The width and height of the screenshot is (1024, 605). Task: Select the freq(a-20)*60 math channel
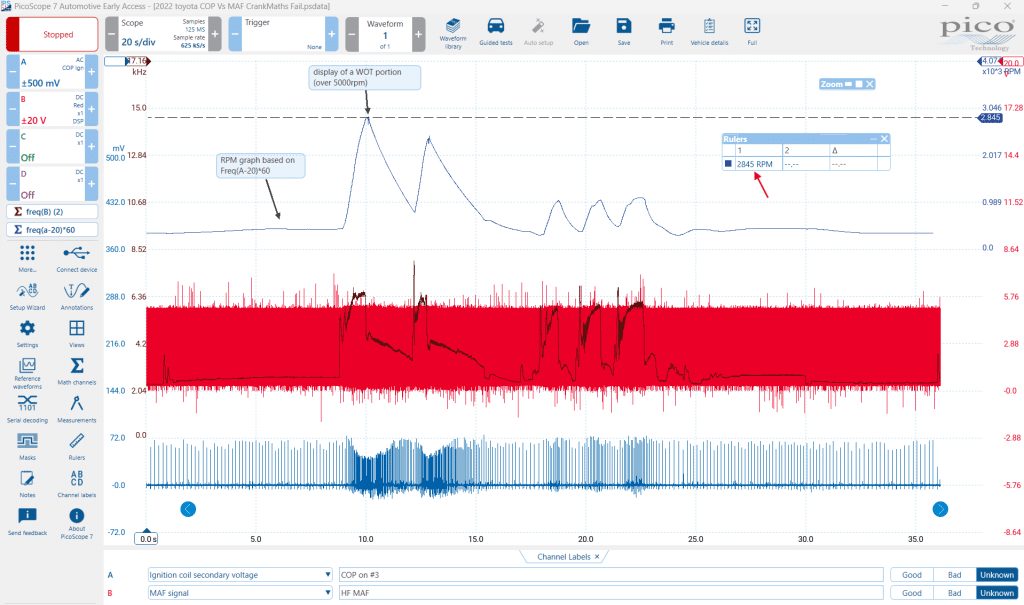52,230
